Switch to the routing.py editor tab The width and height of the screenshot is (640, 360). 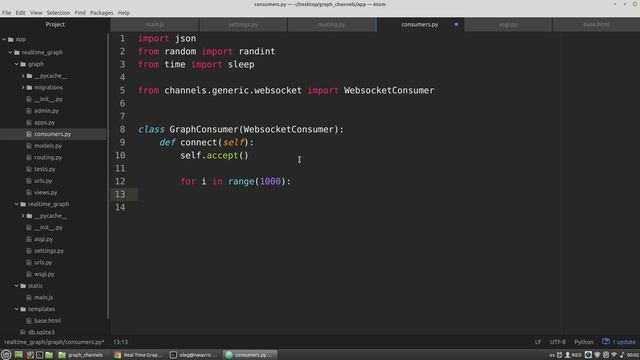click(331, 24)
